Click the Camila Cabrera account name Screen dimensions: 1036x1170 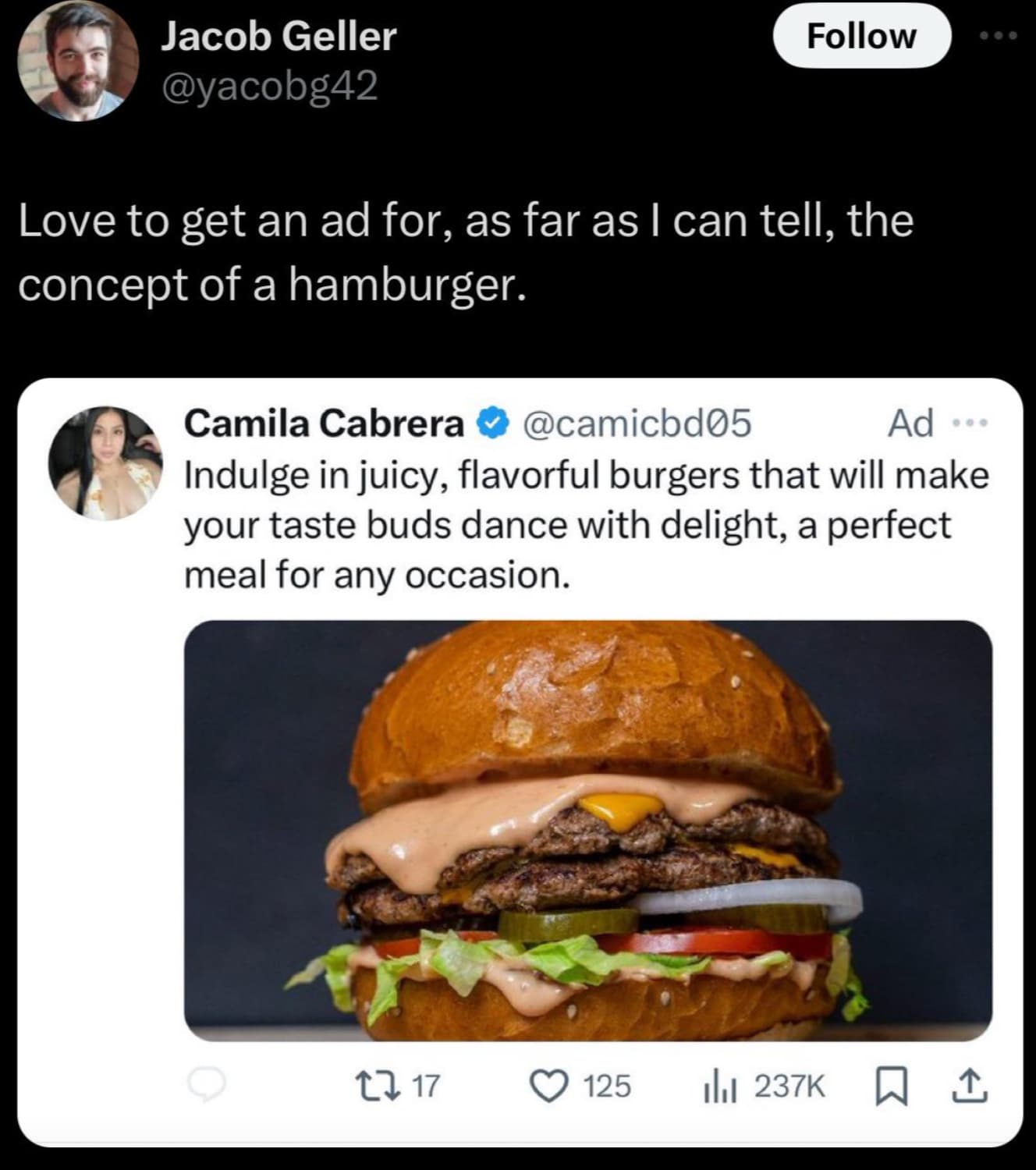(x=324, y=424)
